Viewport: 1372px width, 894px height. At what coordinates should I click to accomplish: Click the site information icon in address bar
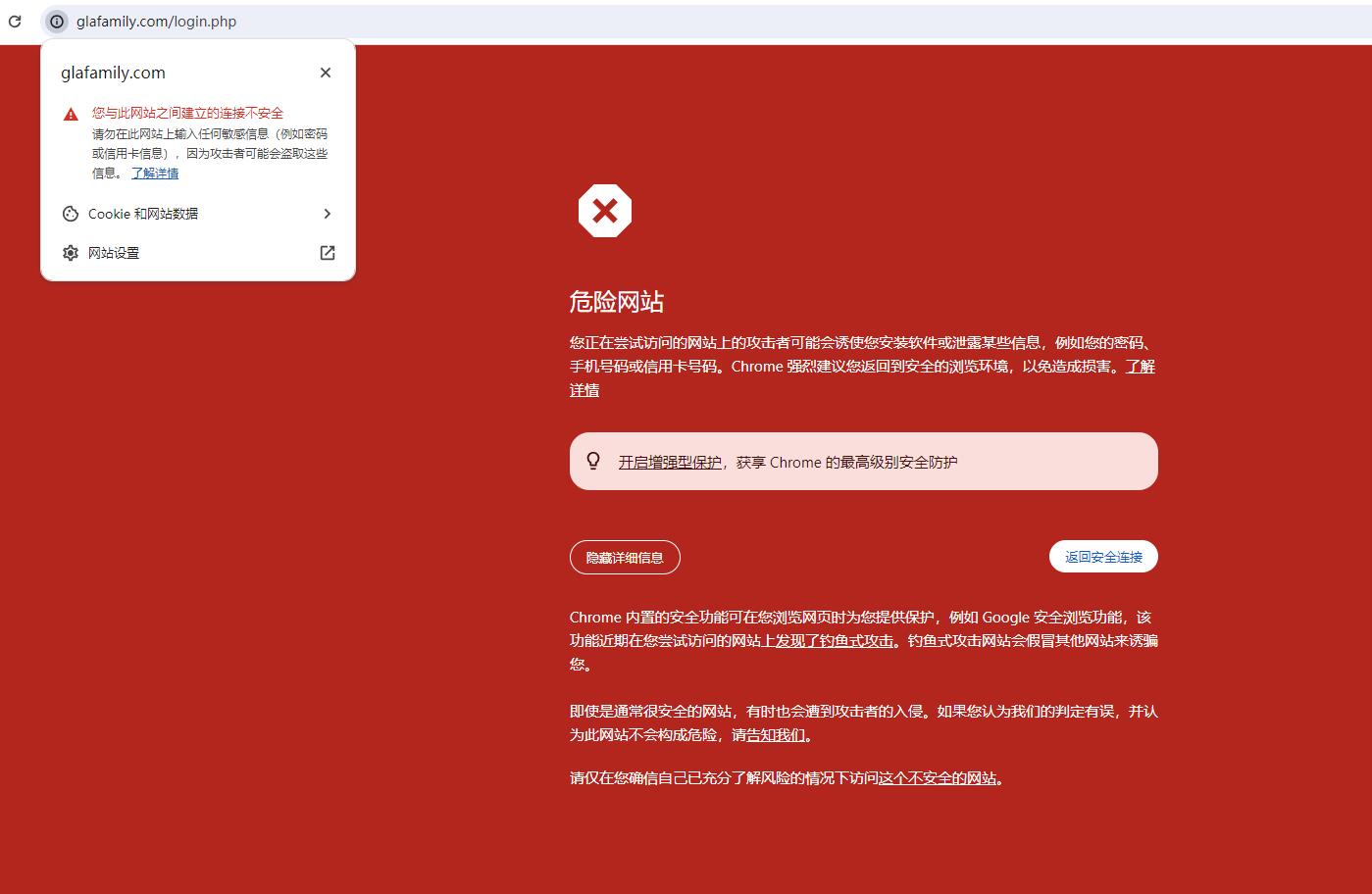click(x=57, y=21)
